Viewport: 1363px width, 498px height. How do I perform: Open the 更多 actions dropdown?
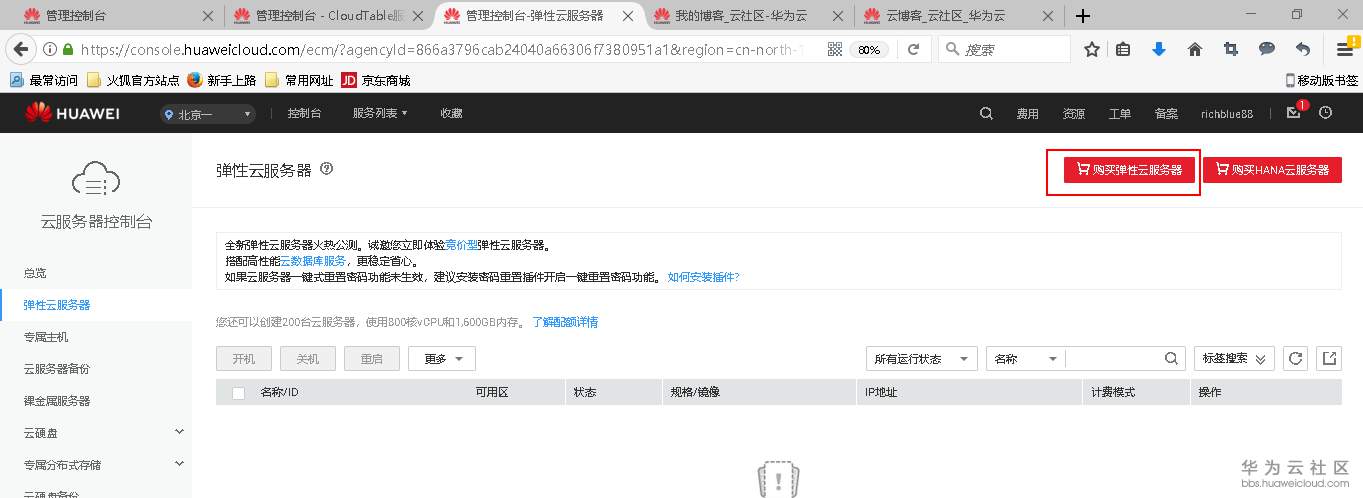pos(442,359)
